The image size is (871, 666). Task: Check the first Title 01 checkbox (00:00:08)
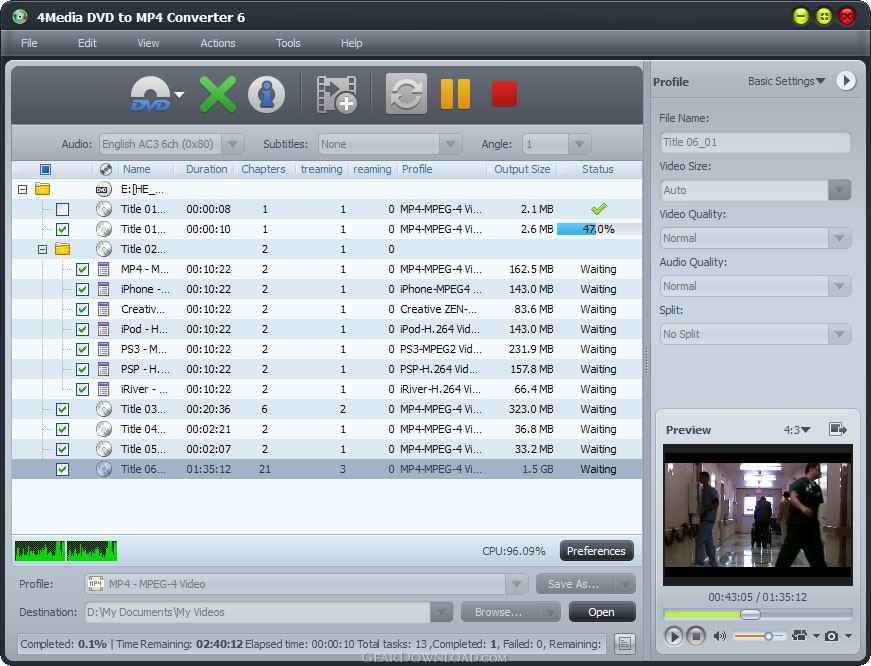point(63,209)
